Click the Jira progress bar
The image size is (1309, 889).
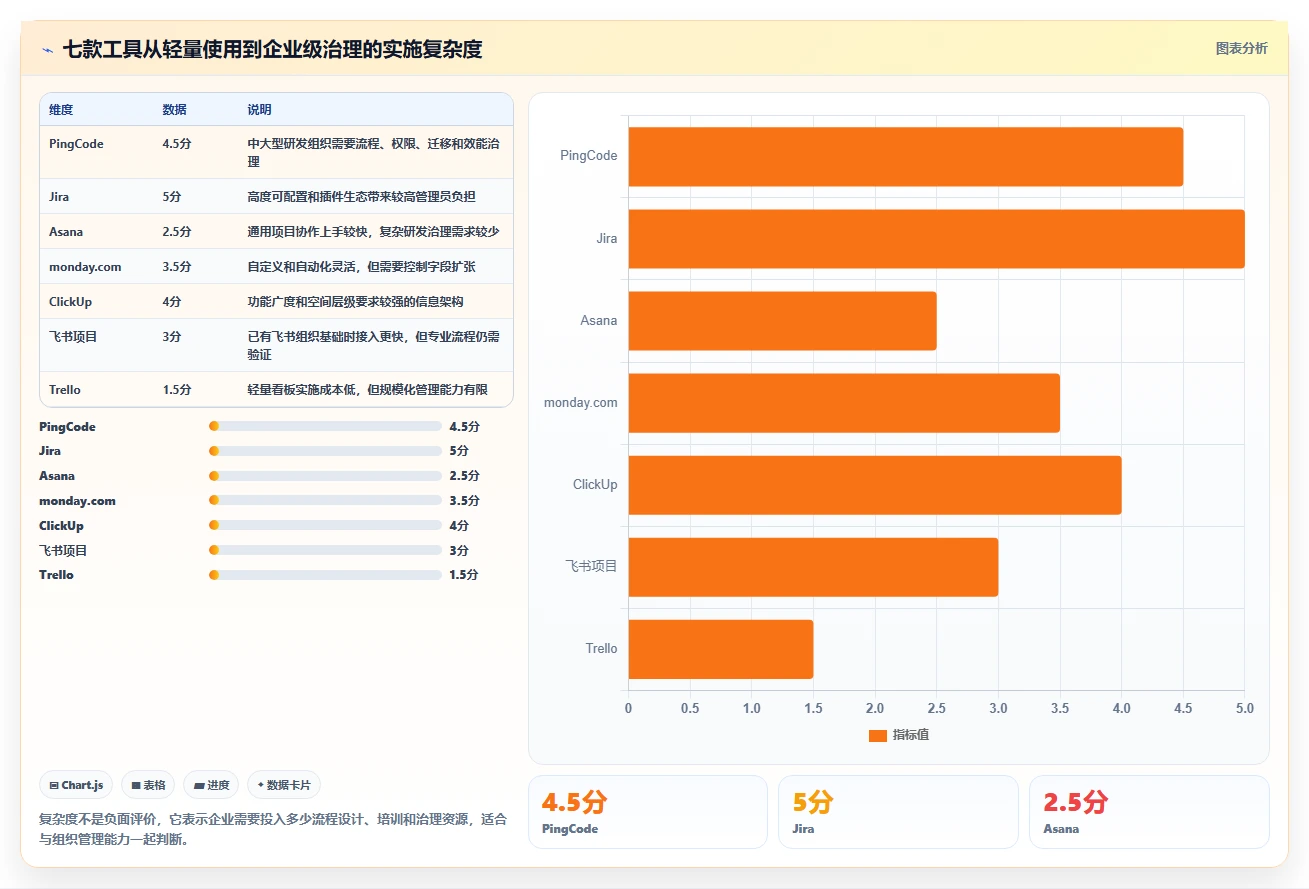tap(325, 451)
